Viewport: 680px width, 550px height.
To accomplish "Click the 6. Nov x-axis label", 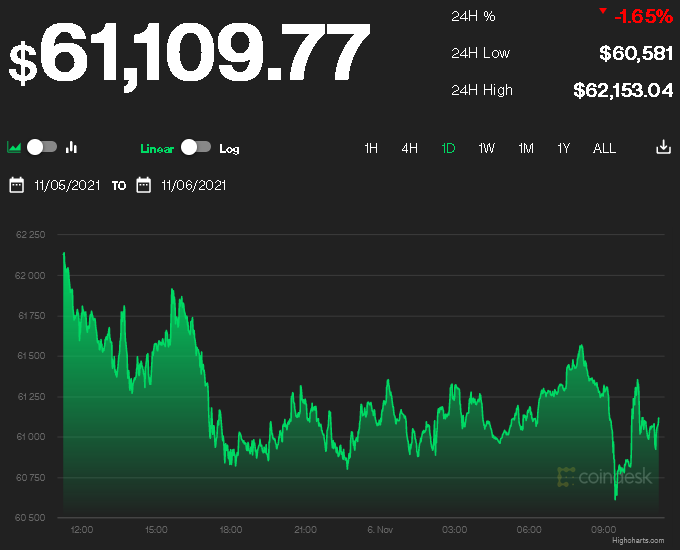I will pos(380,530).
